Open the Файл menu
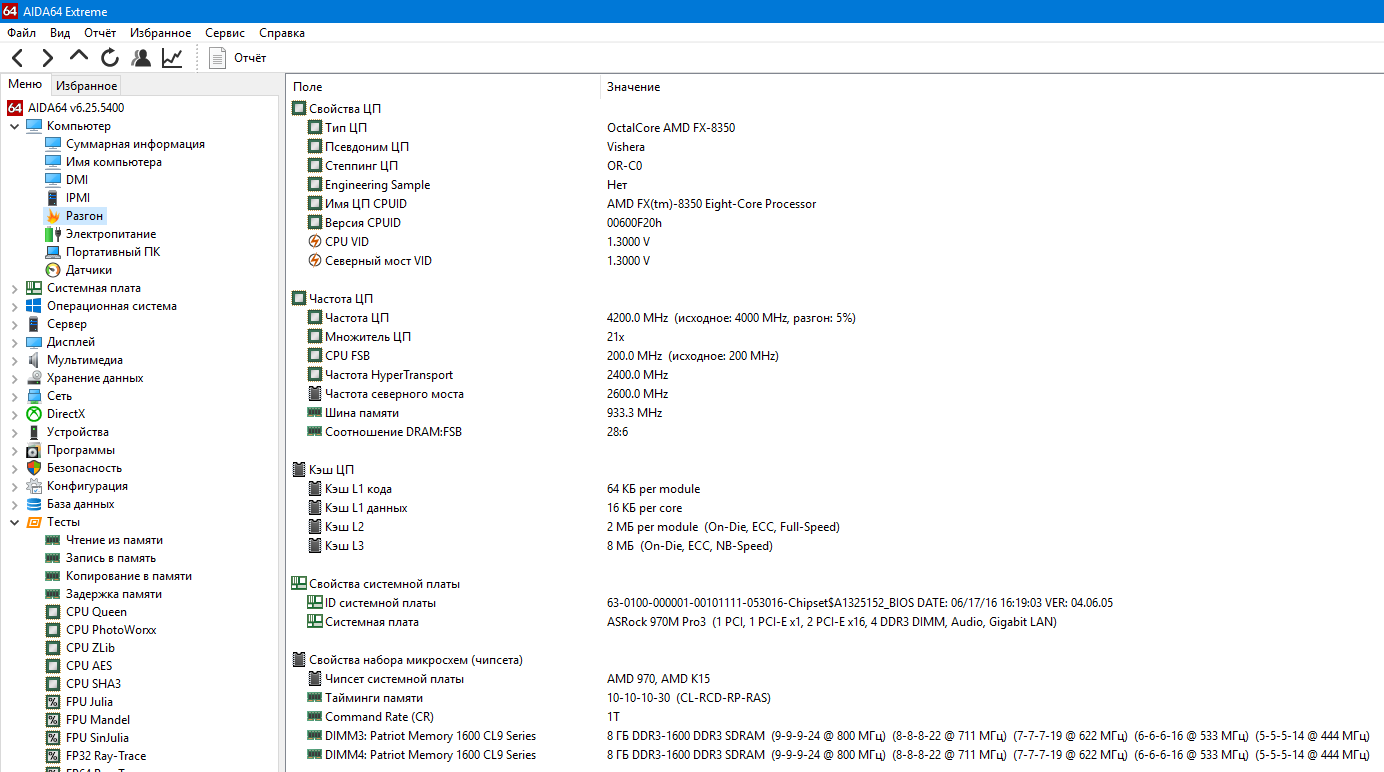This screenshot has width=1384, height=772. click(x=21, y=33)
